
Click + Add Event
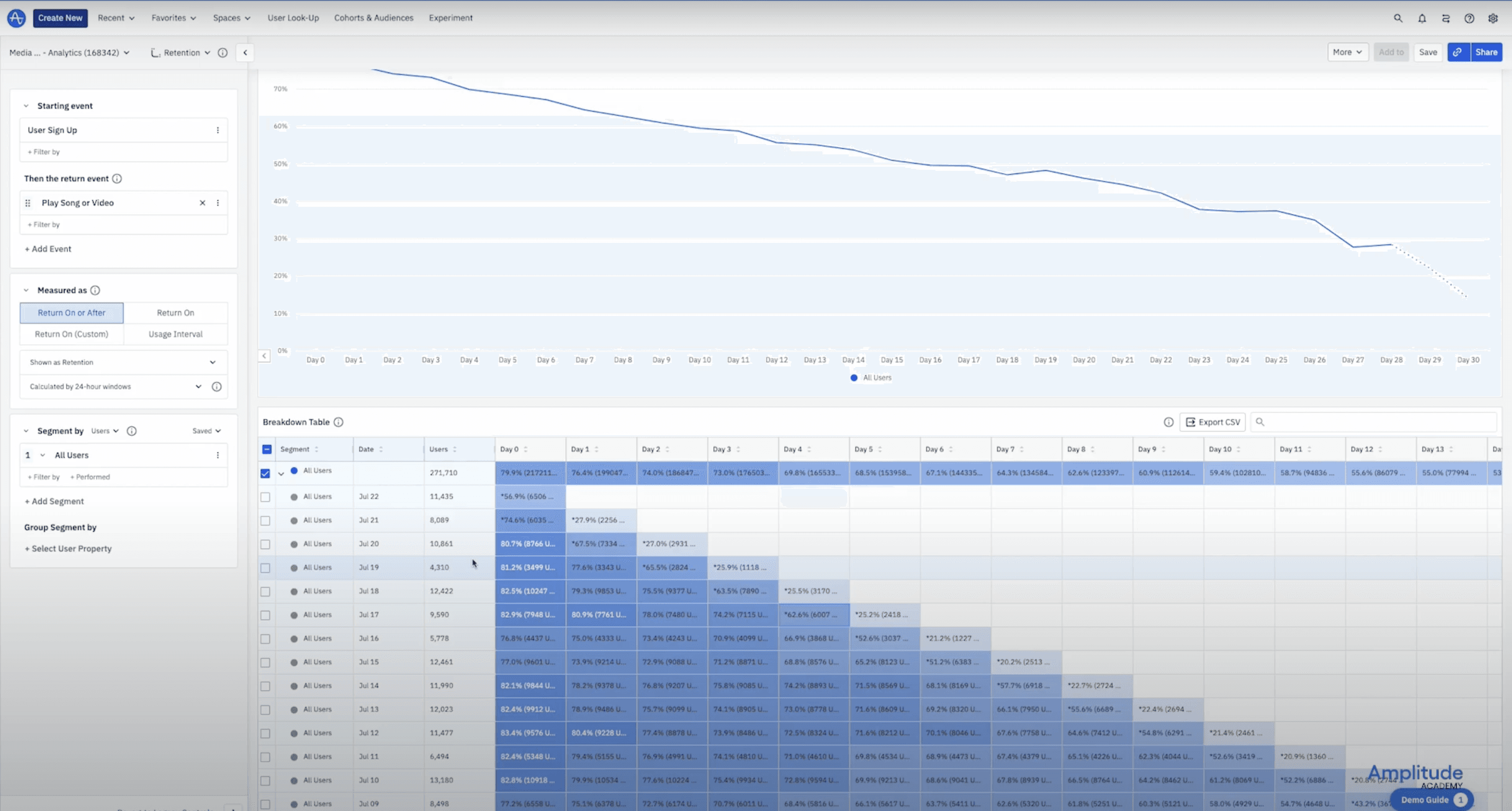pyautogui.click(x=48, y=249)
